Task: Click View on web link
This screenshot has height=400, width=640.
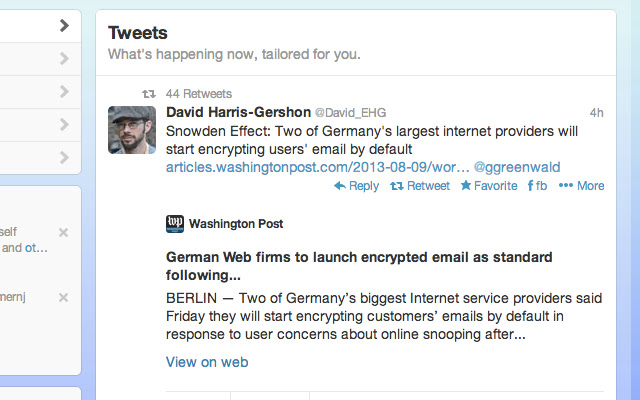Action: (x=207, y=362)
